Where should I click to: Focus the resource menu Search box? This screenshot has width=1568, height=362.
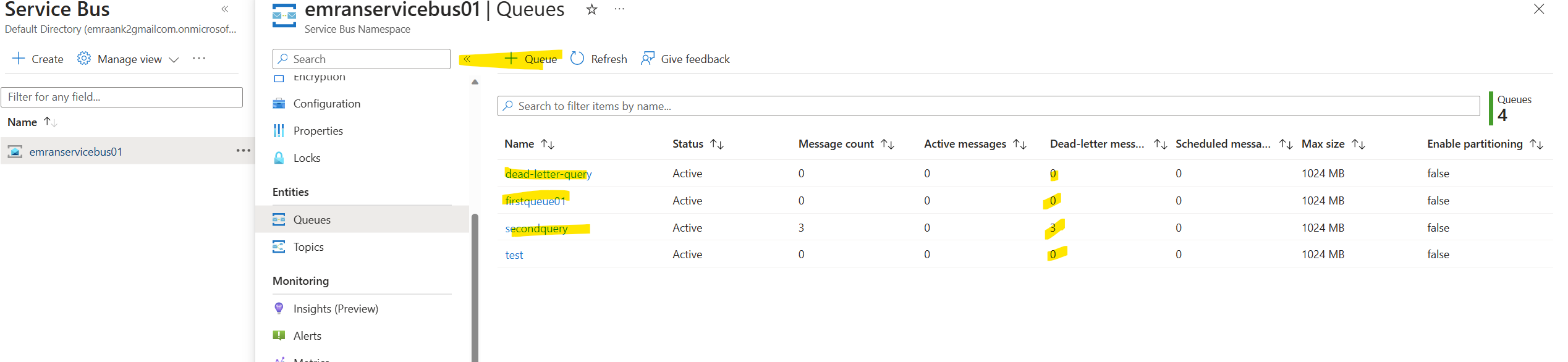362,59
